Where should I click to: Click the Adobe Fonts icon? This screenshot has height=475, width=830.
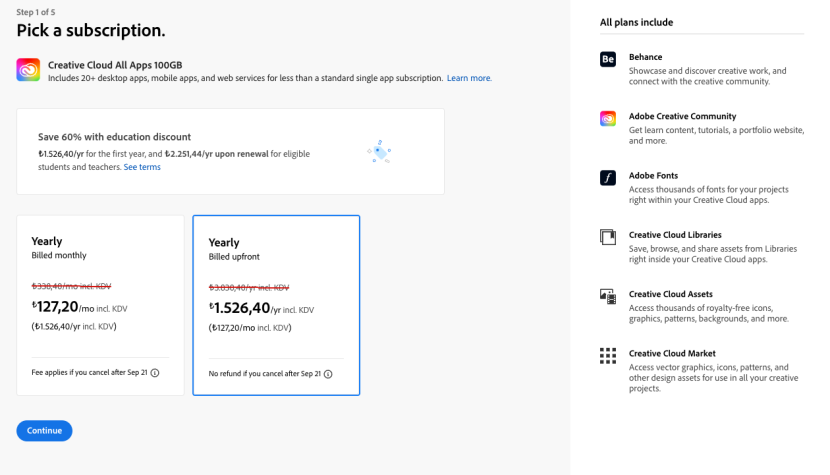608,177
